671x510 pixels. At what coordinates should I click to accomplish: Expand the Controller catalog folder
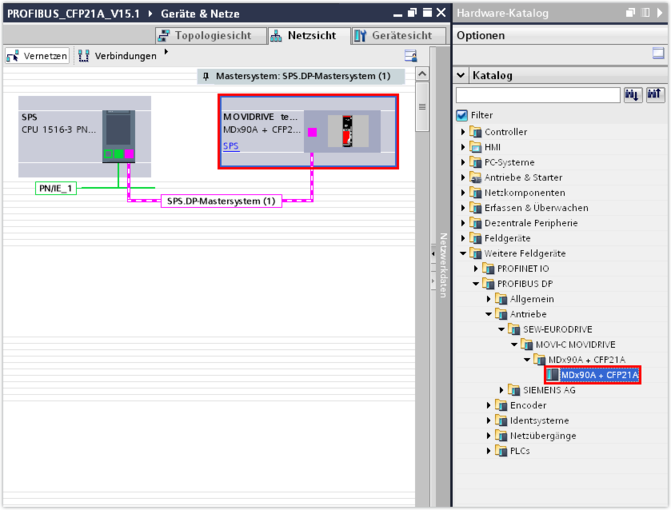pos(464,132)
